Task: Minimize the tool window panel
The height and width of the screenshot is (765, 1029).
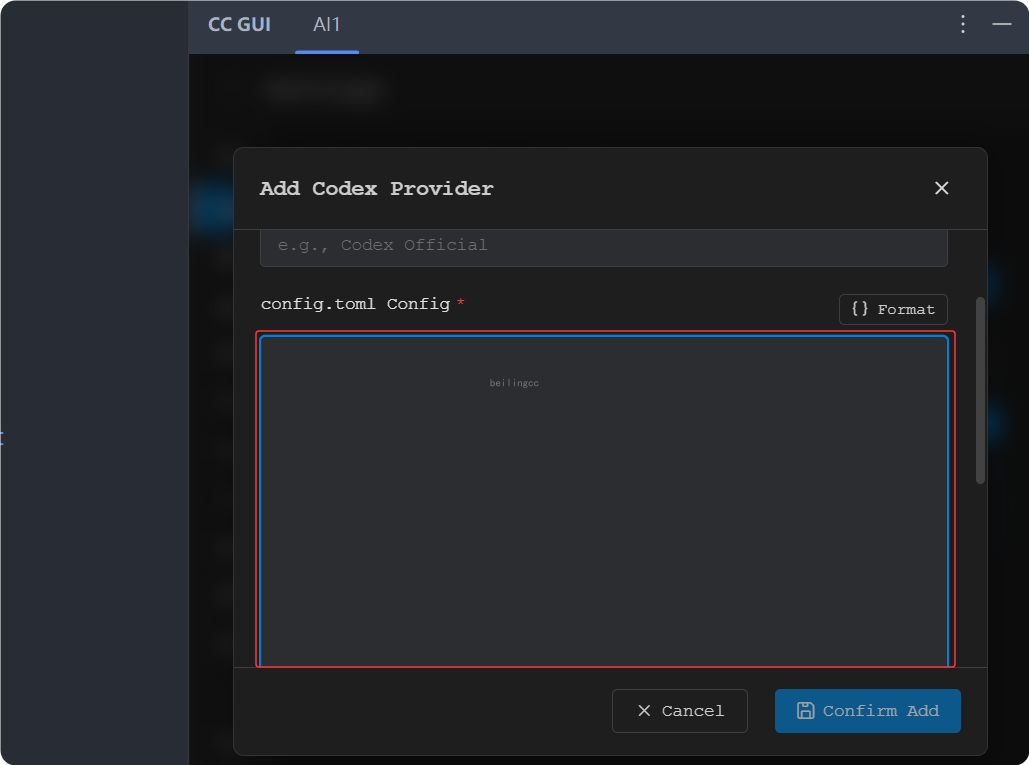Action: (1001, 24)
